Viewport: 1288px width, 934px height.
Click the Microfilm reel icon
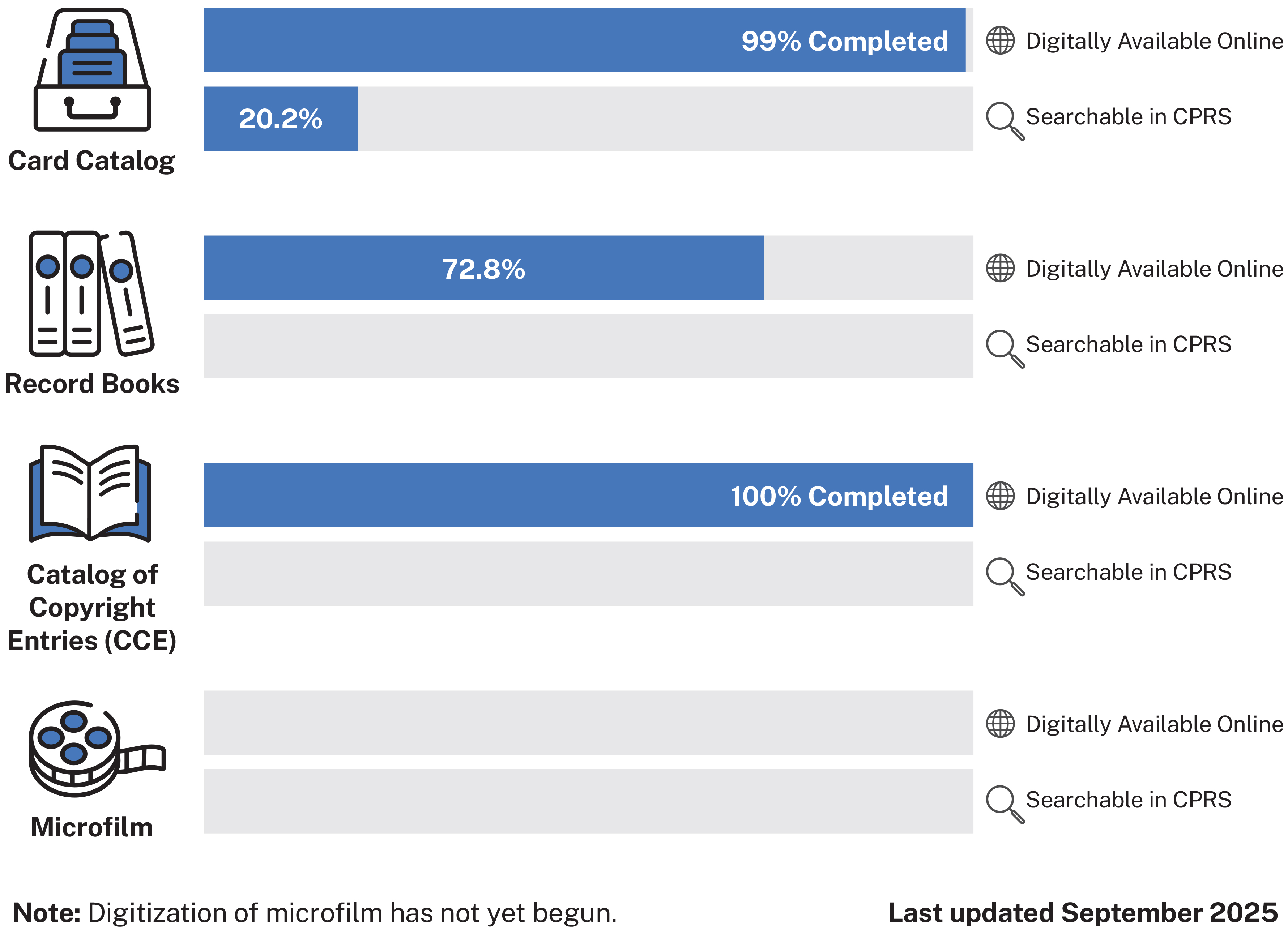[95, 748]
